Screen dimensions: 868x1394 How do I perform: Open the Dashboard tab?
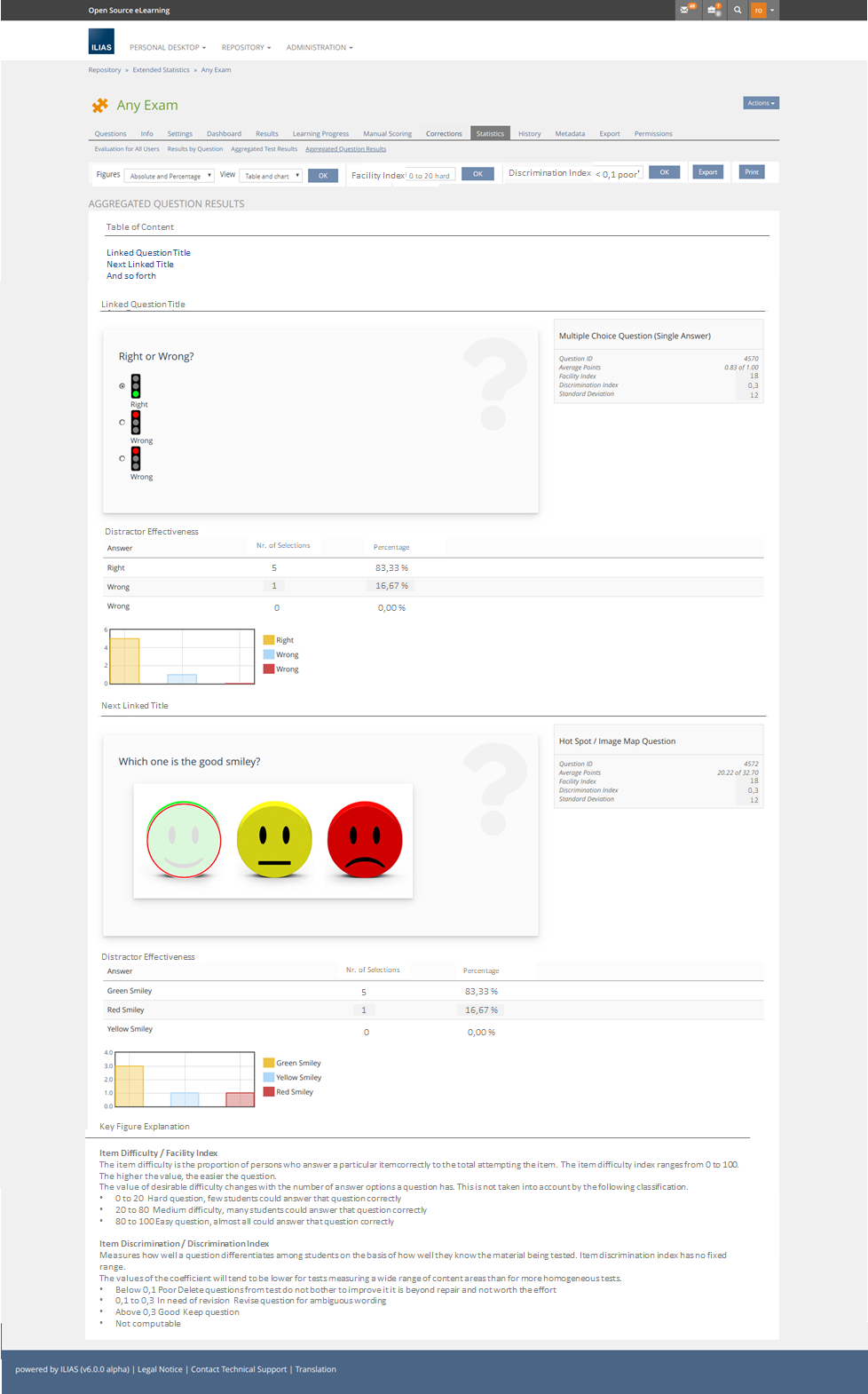(224, 133)
